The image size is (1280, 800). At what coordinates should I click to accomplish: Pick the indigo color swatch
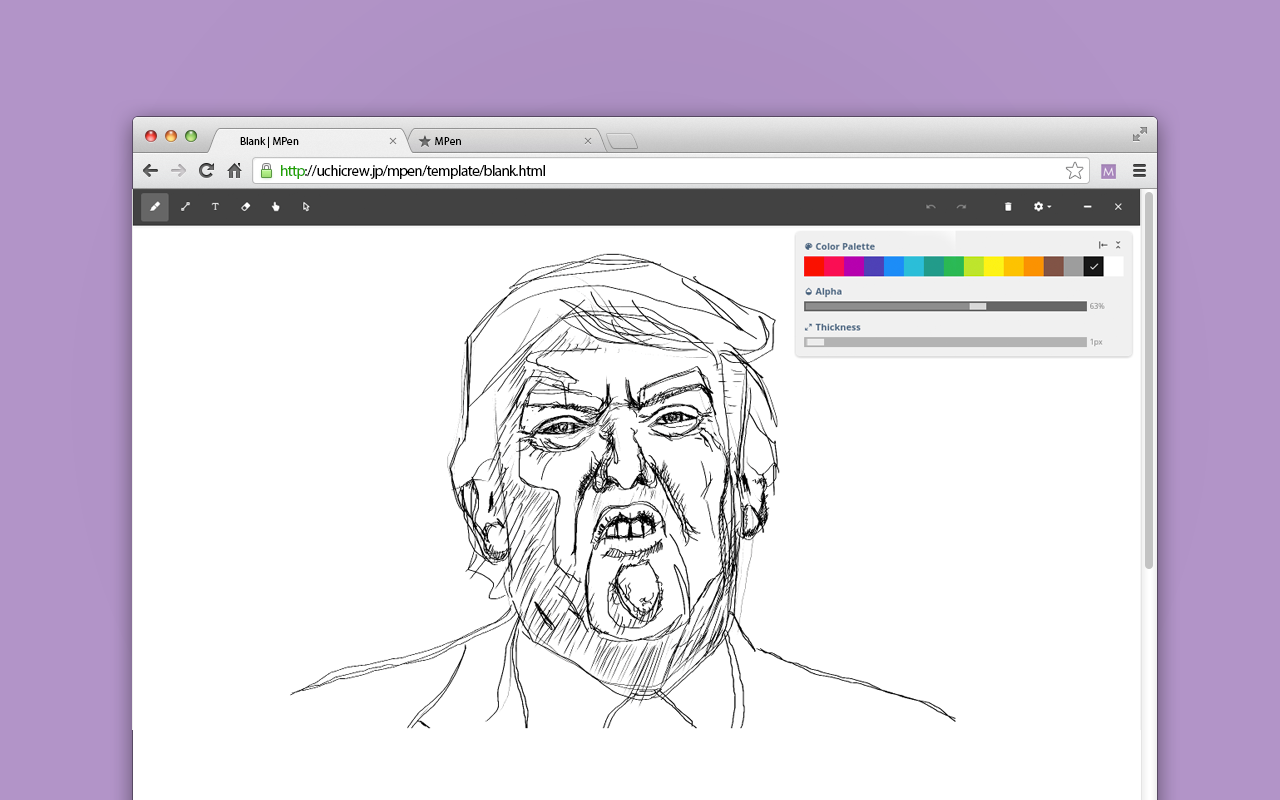tap(874, 266)
